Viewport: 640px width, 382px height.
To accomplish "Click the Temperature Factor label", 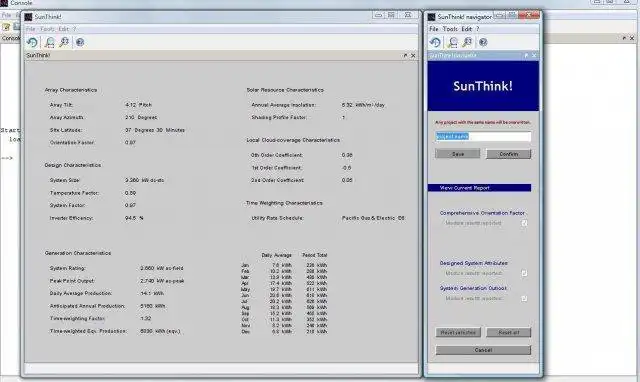I will [x=74, y=193].
